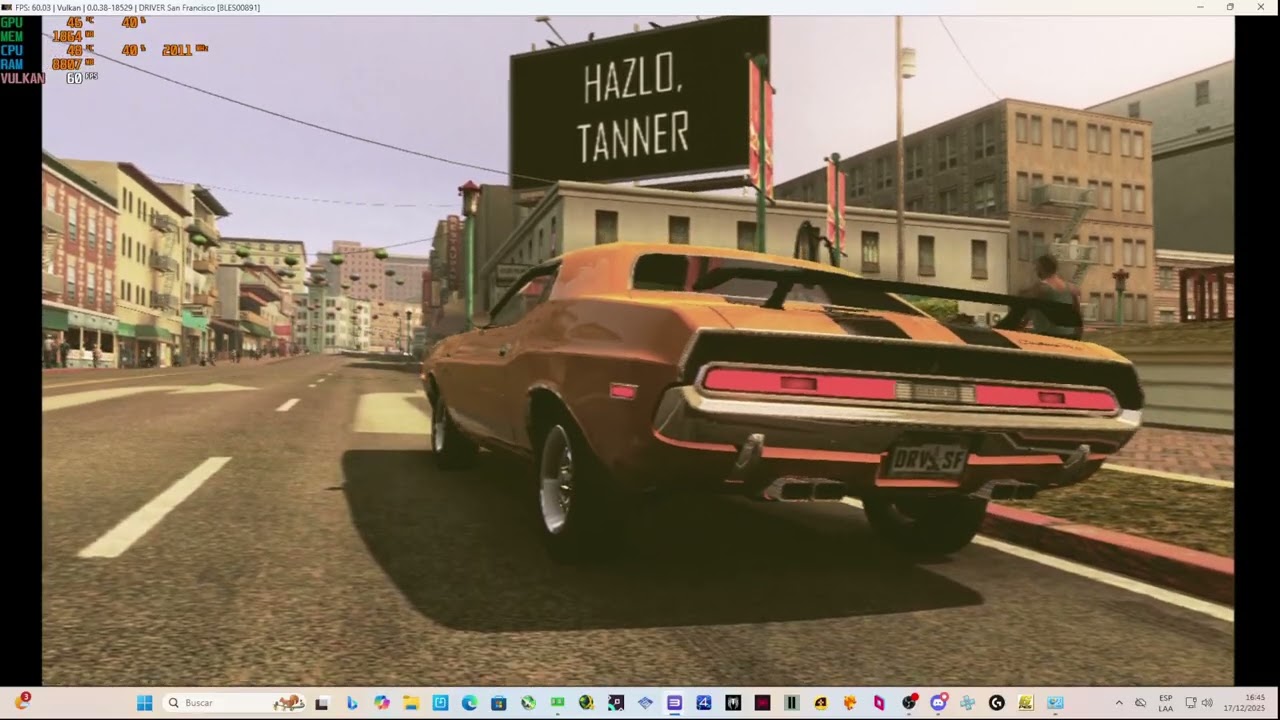The width and height of the screenshot is (1280, 720).
Task: Change the ESP LAA keyboard language
Action: point(1166,703)
